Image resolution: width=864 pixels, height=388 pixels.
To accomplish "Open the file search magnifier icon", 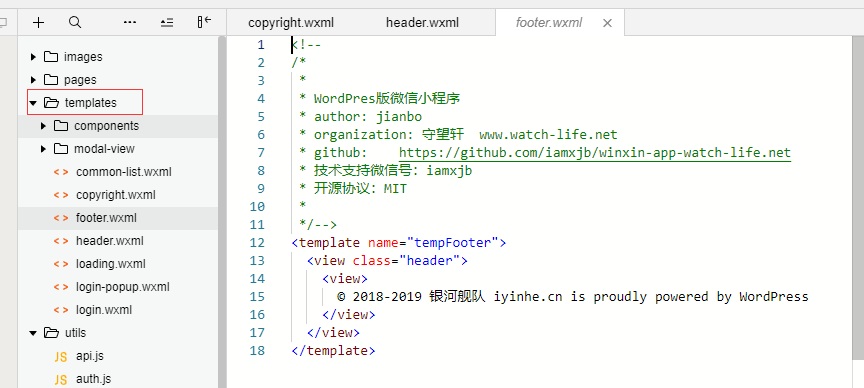I will pos(75,23).
